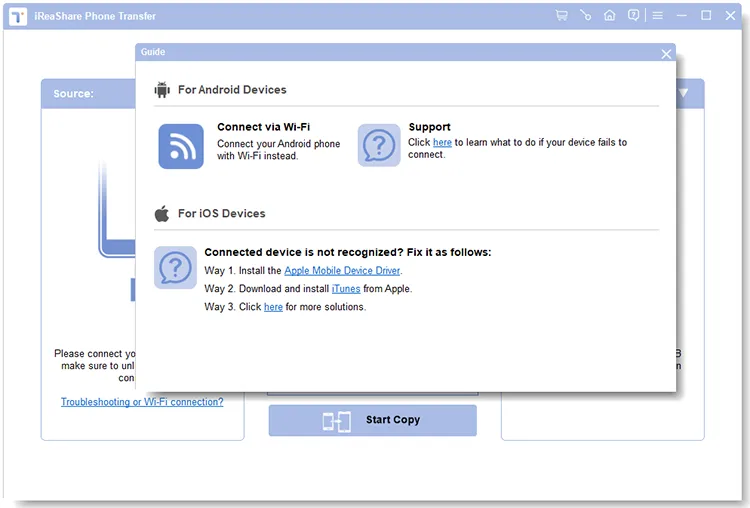
Task: Maximize the iReaShare window
Action: coord(706,15)
